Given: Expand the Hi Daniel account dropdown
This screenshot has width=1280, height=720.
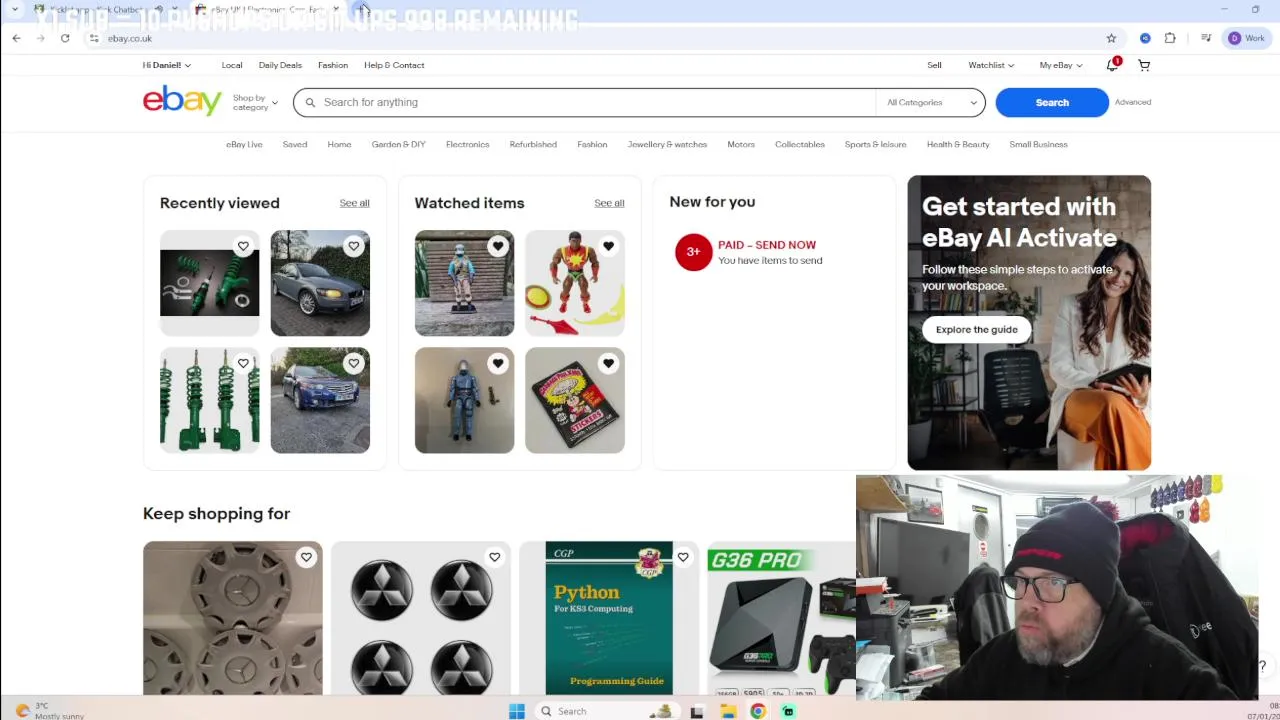Looking at the screenshot, I should click(x=167, y=65).
